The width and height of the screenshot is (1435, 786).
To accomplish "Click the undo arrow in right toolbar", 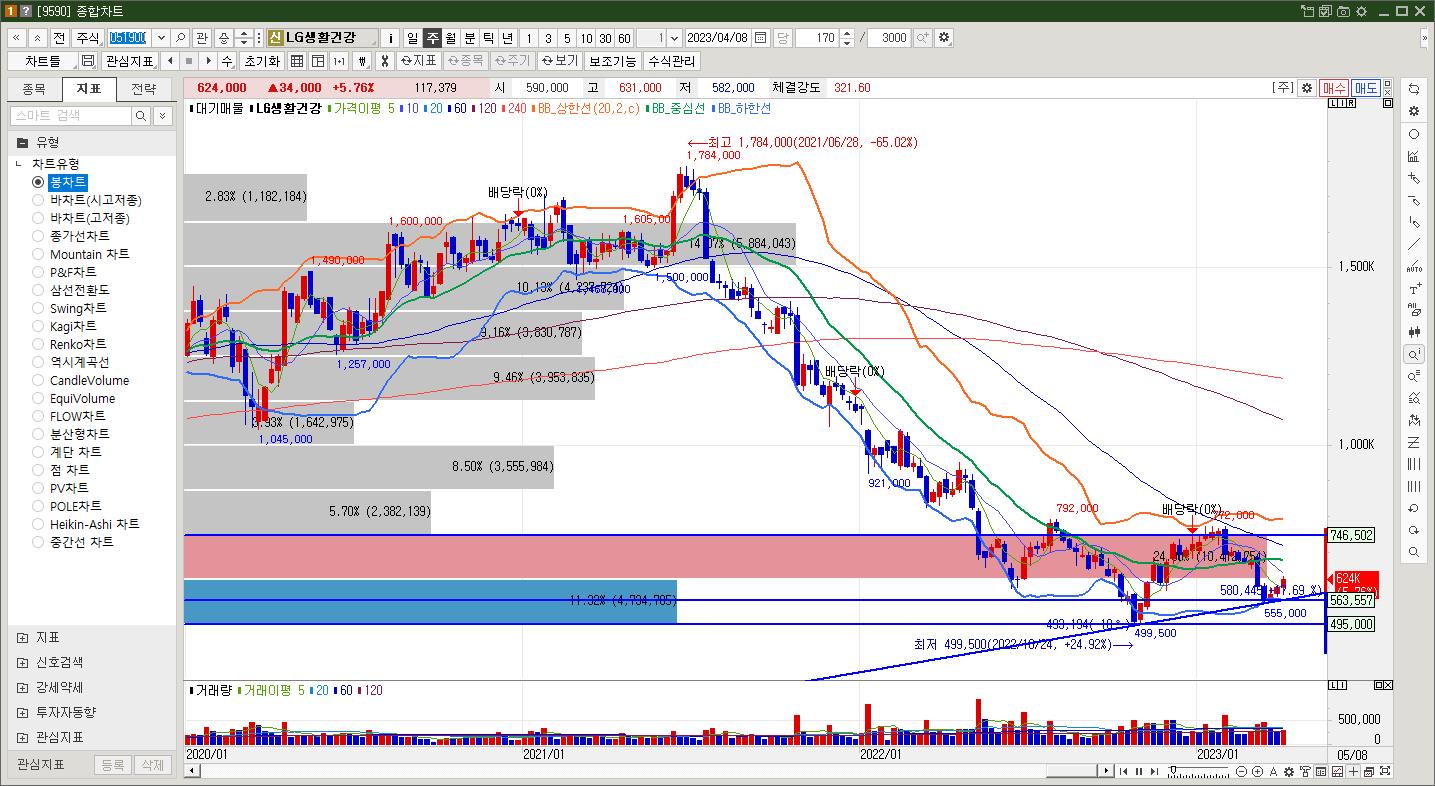I will (1414, 508).
